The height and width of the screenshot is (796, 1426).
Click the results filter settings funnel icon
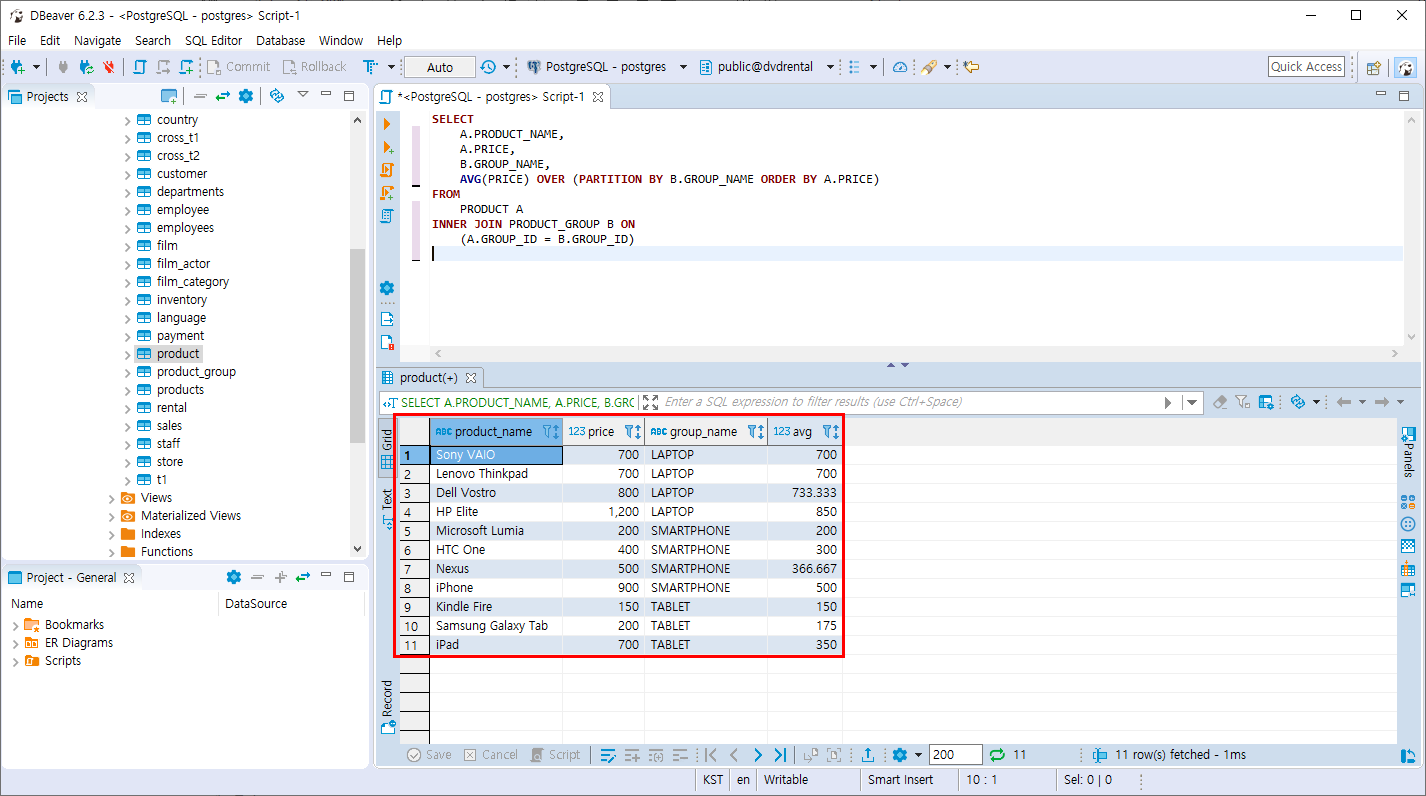pyautogui.click(x=1242, y=402)
